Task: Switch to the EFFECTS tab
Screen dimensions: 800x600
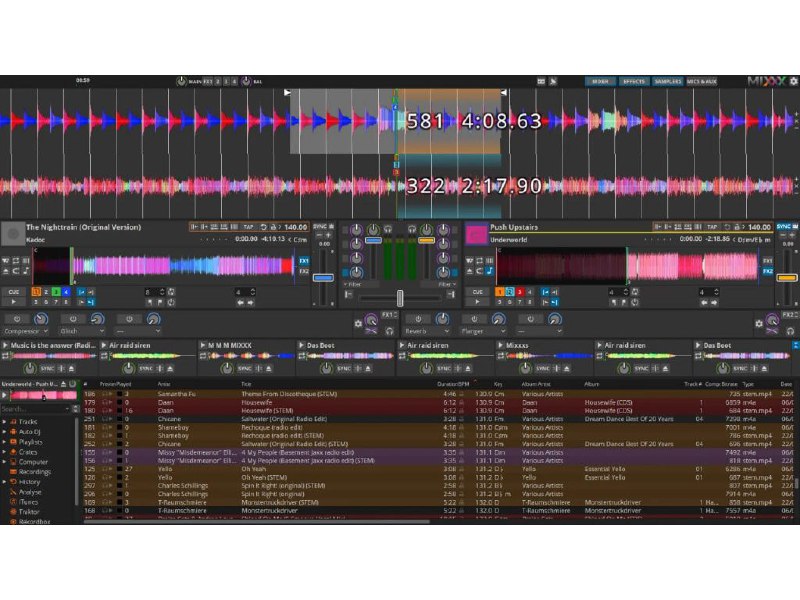Action: [x=634, y=81]
